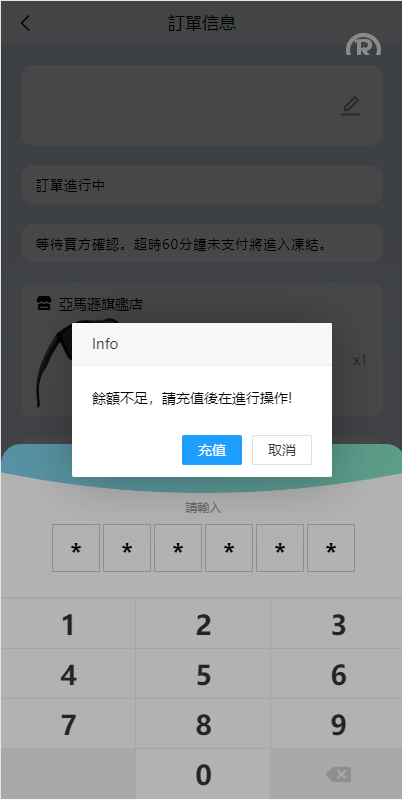Tap the third password digit box
Screen dimensions: 402x800
[178, 548]
